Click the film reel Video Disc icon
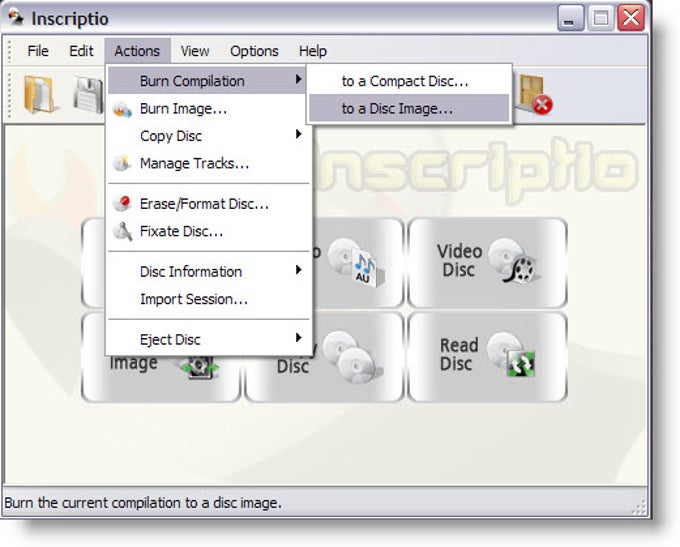Screen dimensions: 680x547 514,262
